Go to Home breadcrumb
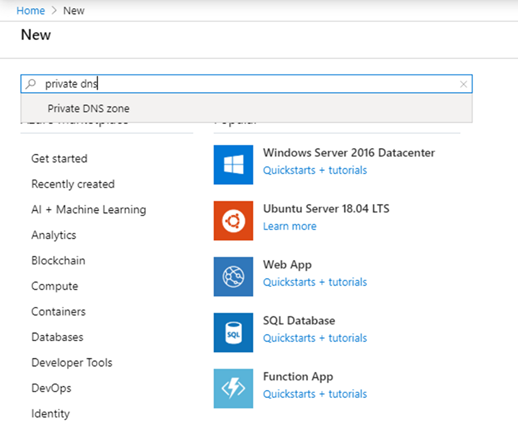The width and height of the screenshot is (518, 424). (31, 11)
